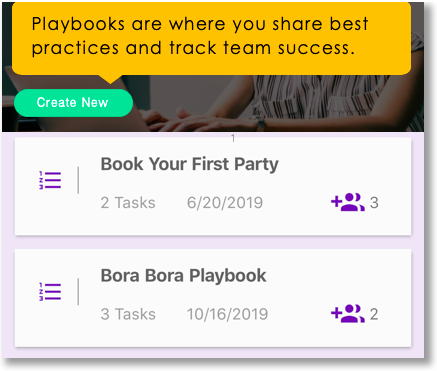
Task: Click the Book Your First Party card background
Action: click(x=213, y=186)
